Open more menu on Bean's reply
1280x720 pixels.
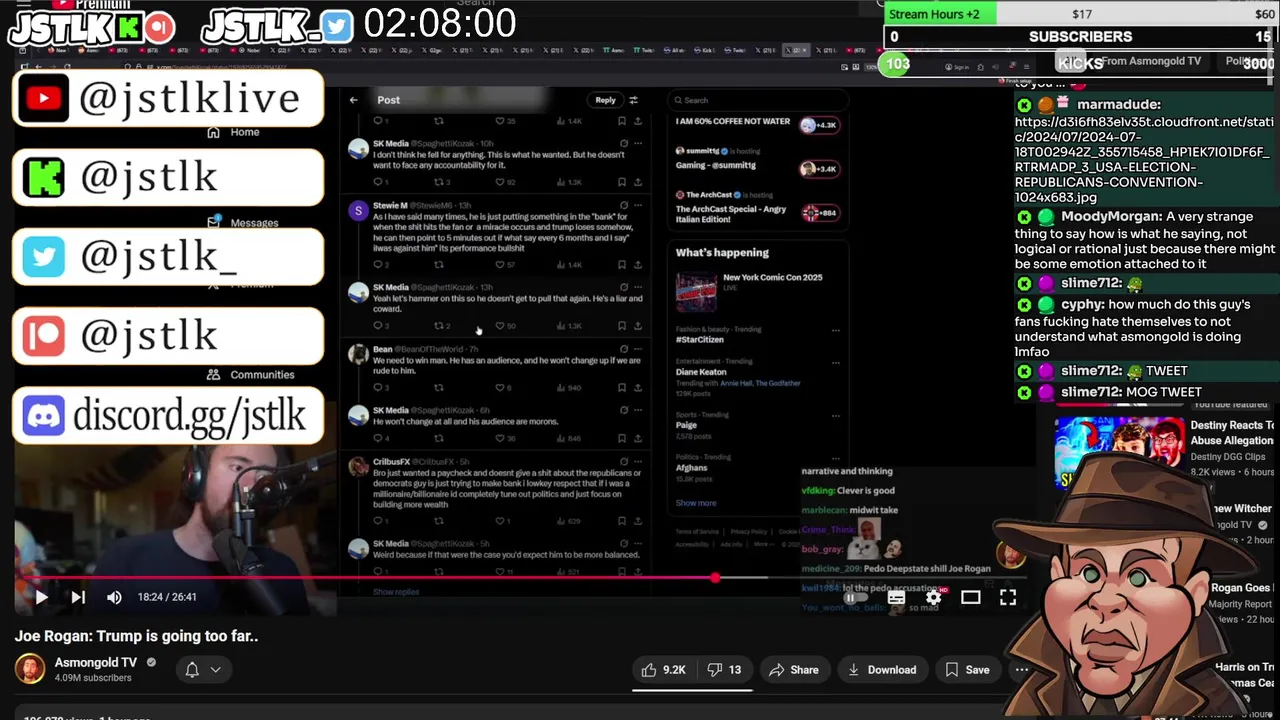click(x=637, y=349)
